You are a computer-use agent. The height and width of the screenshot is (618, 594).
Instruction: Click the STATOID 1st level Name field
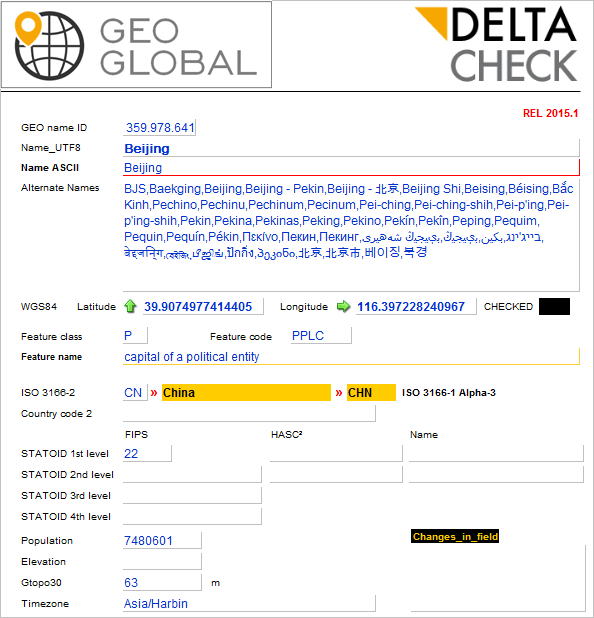tap(496, 453)
